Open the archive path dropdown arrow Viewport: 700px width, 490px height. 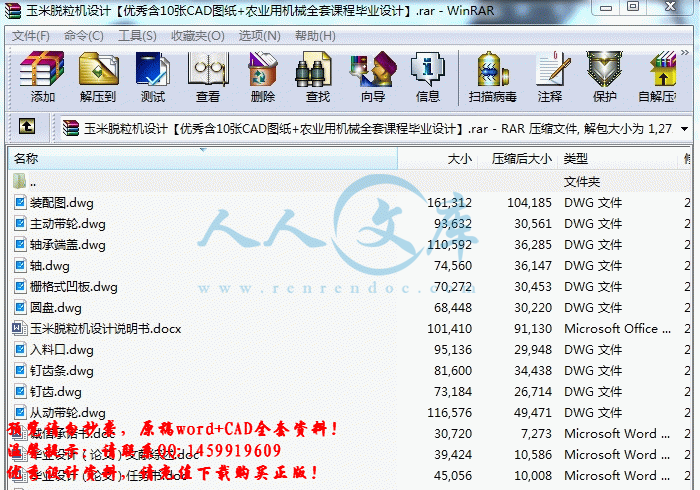pyautogui.click(x=684, y=129)
